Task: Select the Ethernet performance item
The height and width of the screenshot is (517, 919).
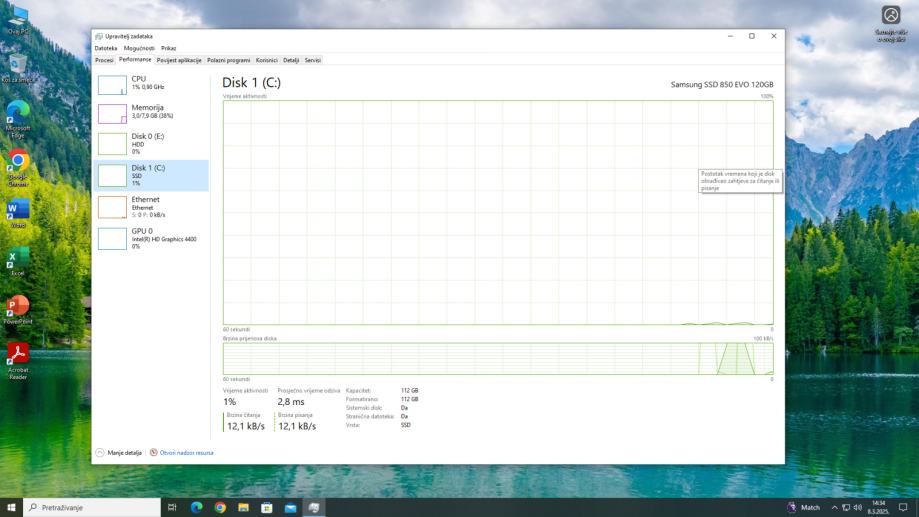Action: pyautogui.click(x=151, y=207)
